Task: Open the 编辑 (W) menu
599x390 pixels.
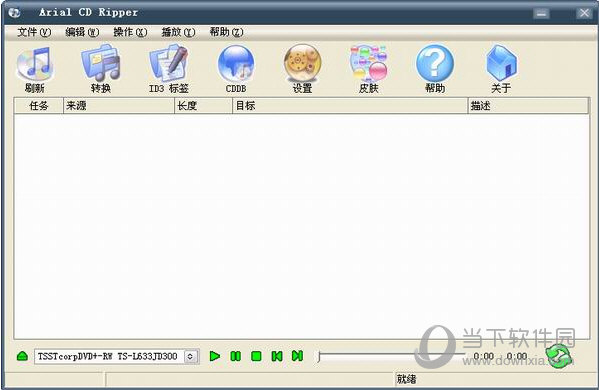Action: pyautogui.click(x=82, y=32)
